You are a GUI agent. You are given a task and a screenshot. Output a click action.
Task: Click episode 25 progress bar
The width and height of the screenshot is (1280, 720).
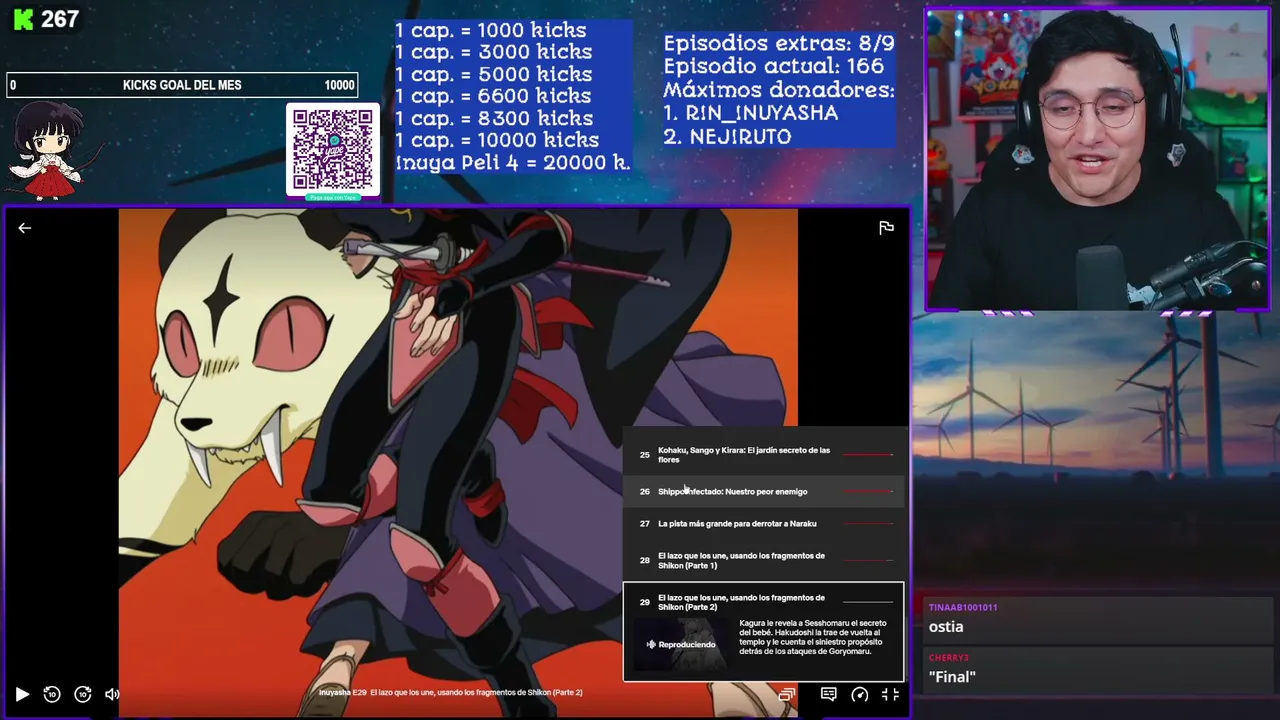click(868, 455)
